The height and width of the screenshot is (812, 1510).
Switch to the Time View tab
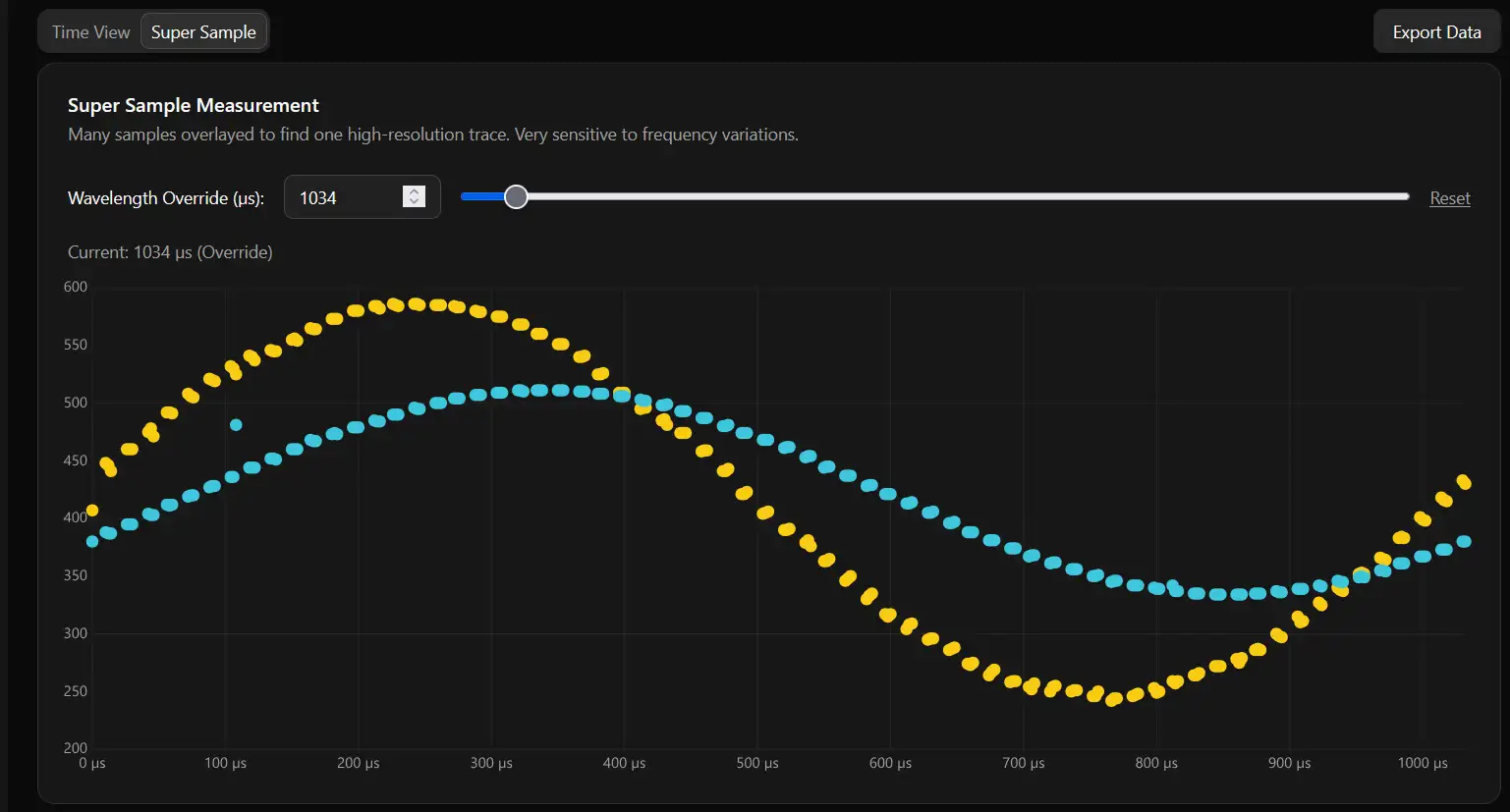point(90,32)
